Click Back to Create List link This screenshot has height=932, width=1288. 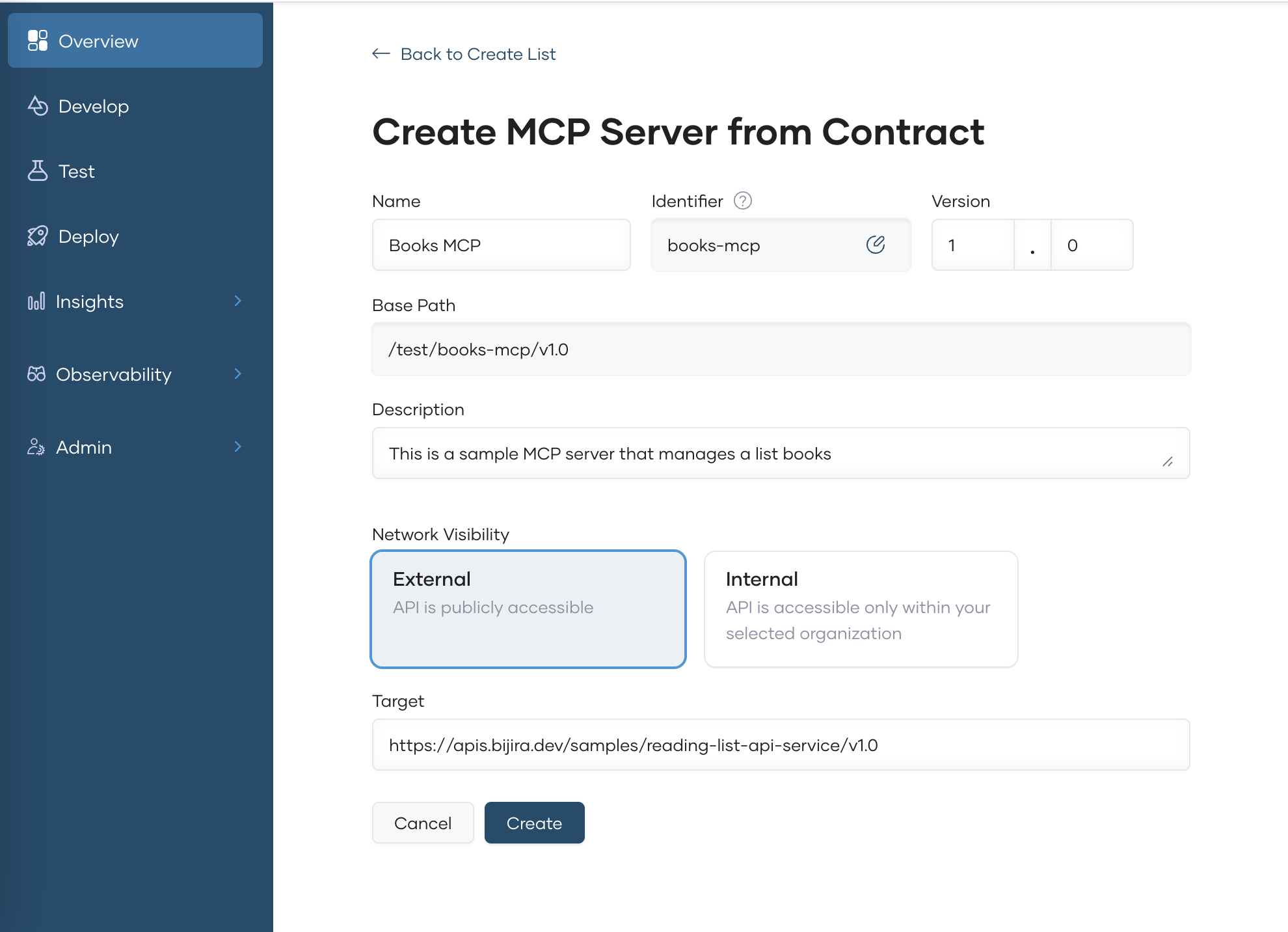click(477, 54)
